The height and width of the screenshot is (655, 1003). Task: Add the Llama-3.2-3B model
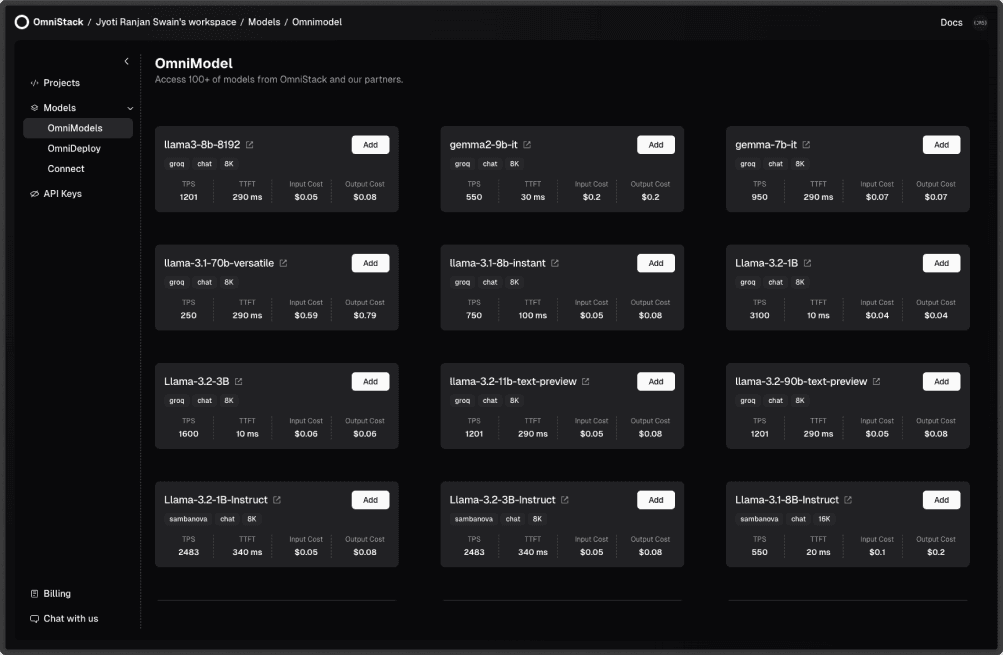tap(370, 381)
